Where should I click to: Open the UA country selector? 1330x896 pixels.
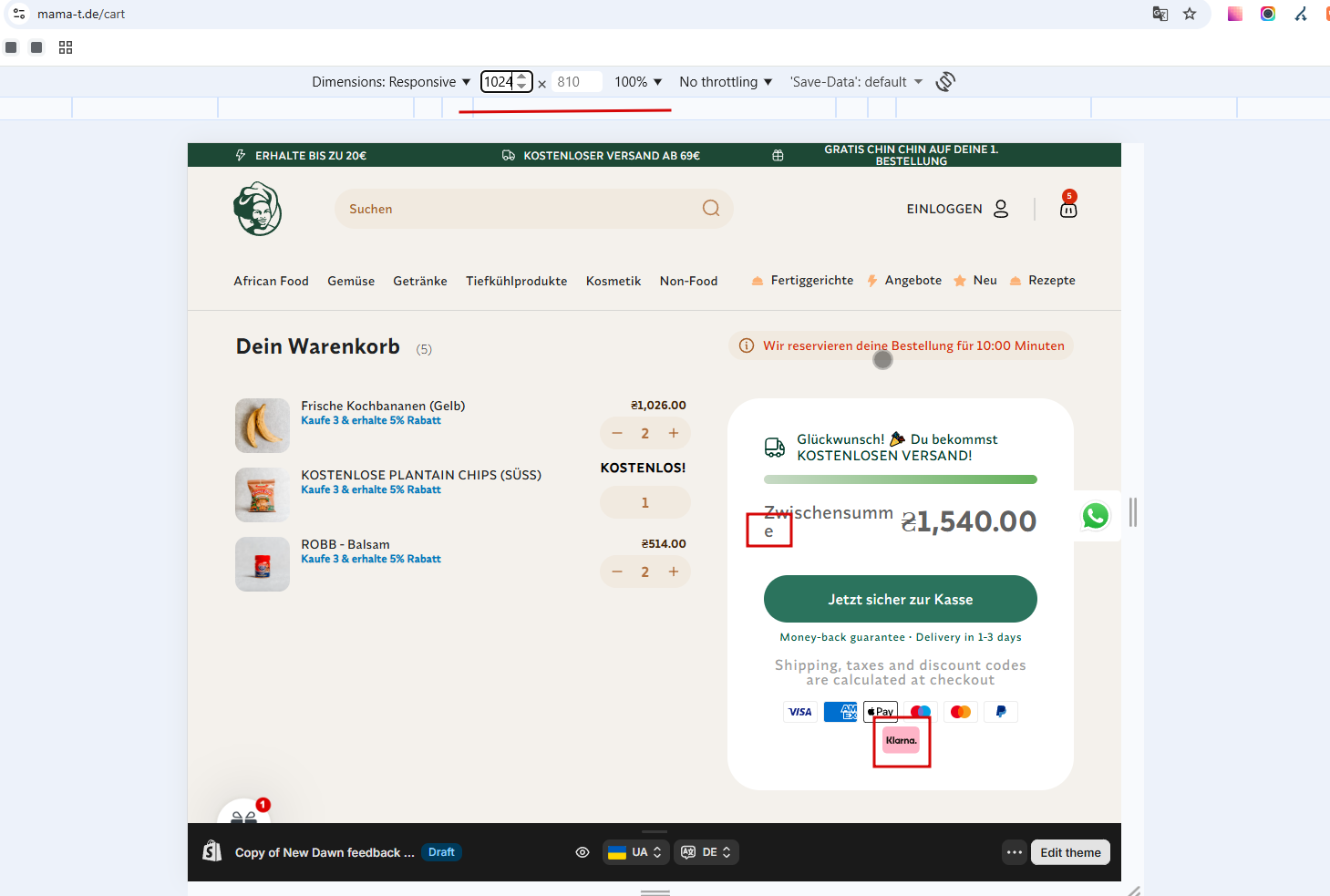coord(635,852)
